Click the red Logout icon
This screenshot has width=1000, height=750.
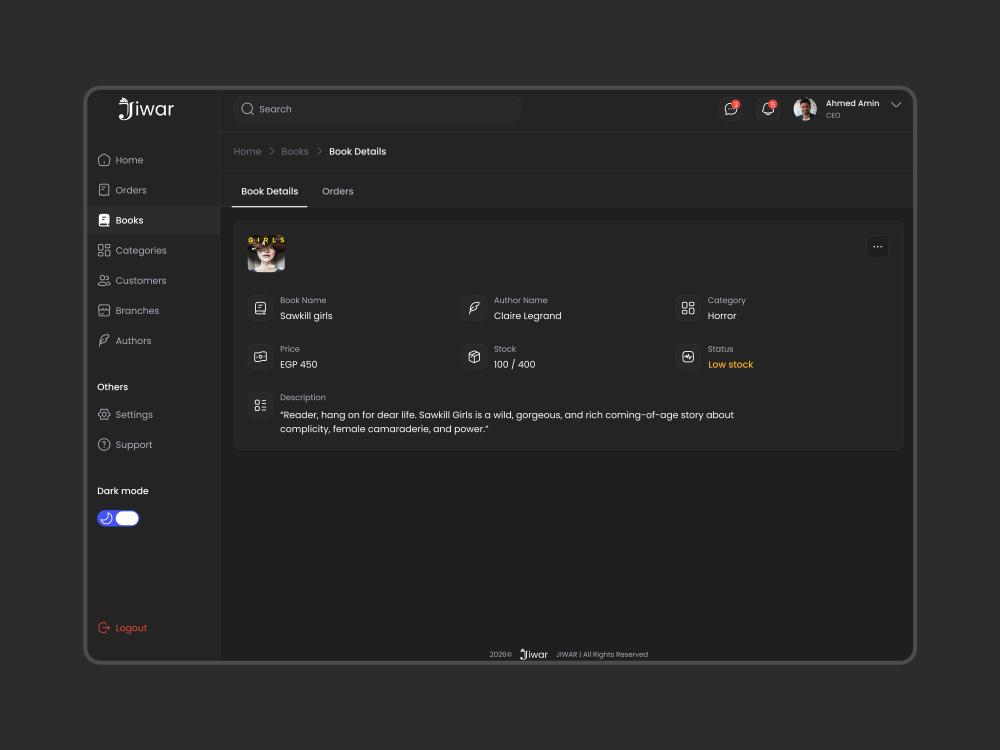[104, 628]
